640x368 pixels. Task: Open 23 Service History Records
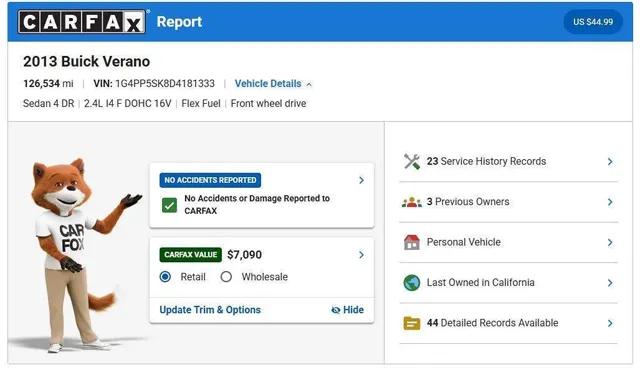click(x=508, y=162)
